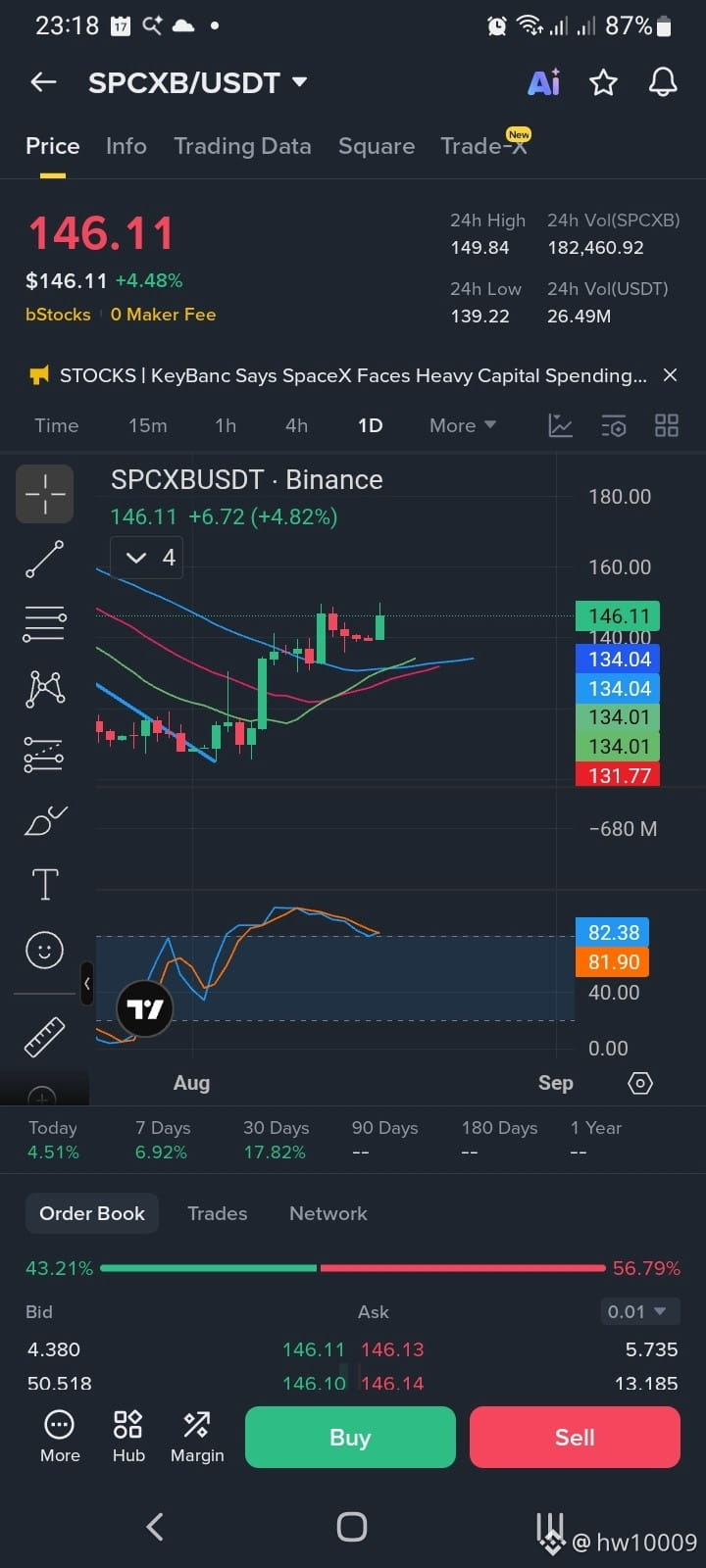Tap 30 Days performance 17.82%
706x1568 pixels.
point(275,1152)
